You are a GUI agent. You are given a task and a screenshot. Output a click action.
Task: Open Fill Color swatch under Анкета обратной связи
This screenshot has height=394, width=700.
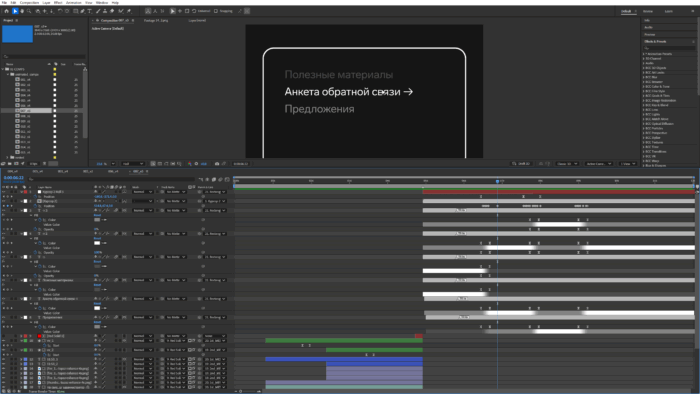[x=97, y=308]
